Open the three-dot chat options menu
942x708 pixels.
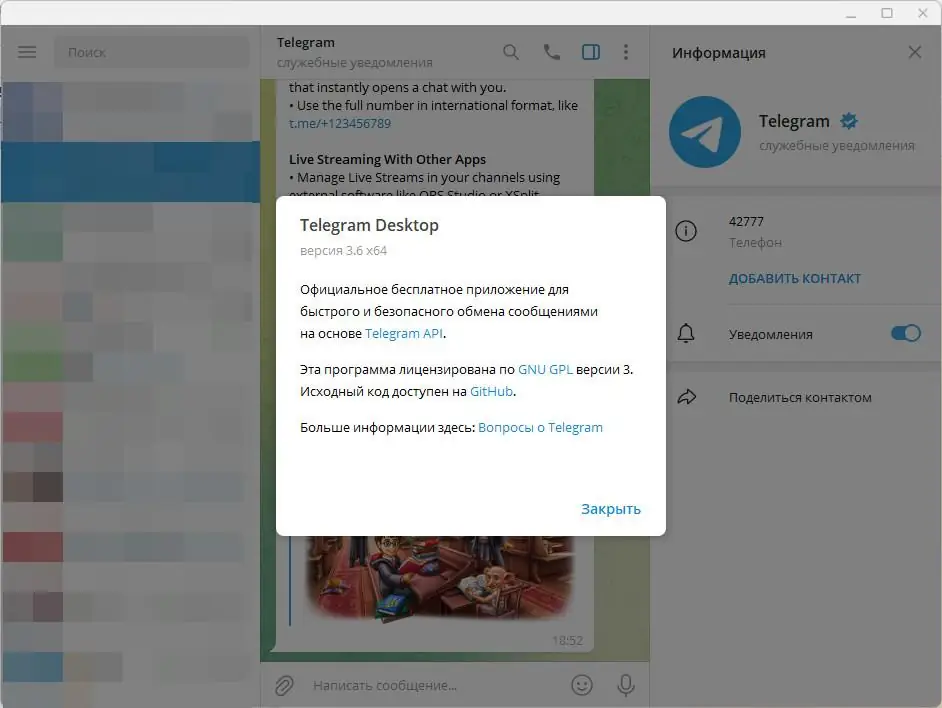(x=626, y=51)
